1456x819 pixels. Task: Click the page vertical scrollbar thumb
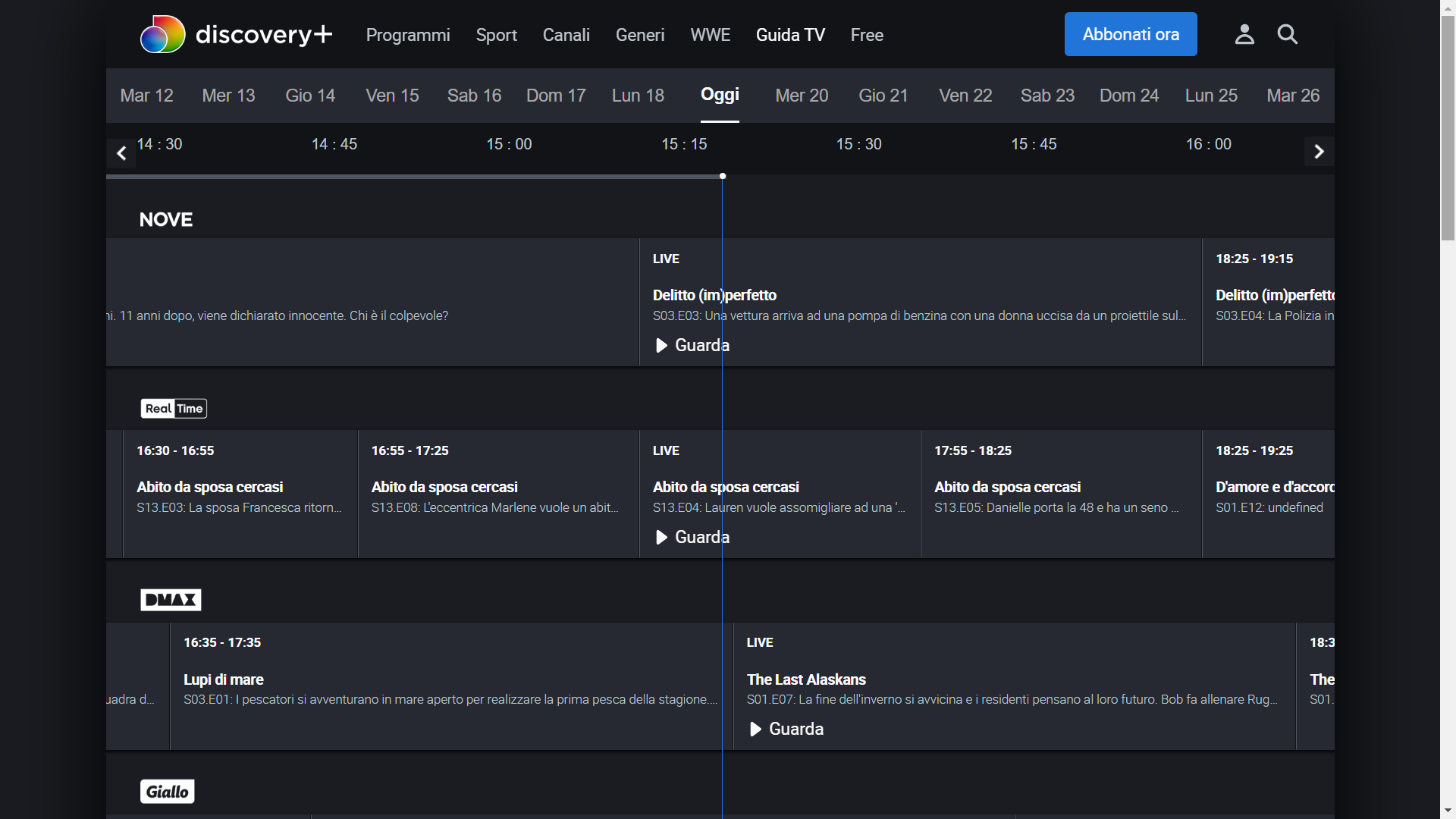(x=1448, y=129)
